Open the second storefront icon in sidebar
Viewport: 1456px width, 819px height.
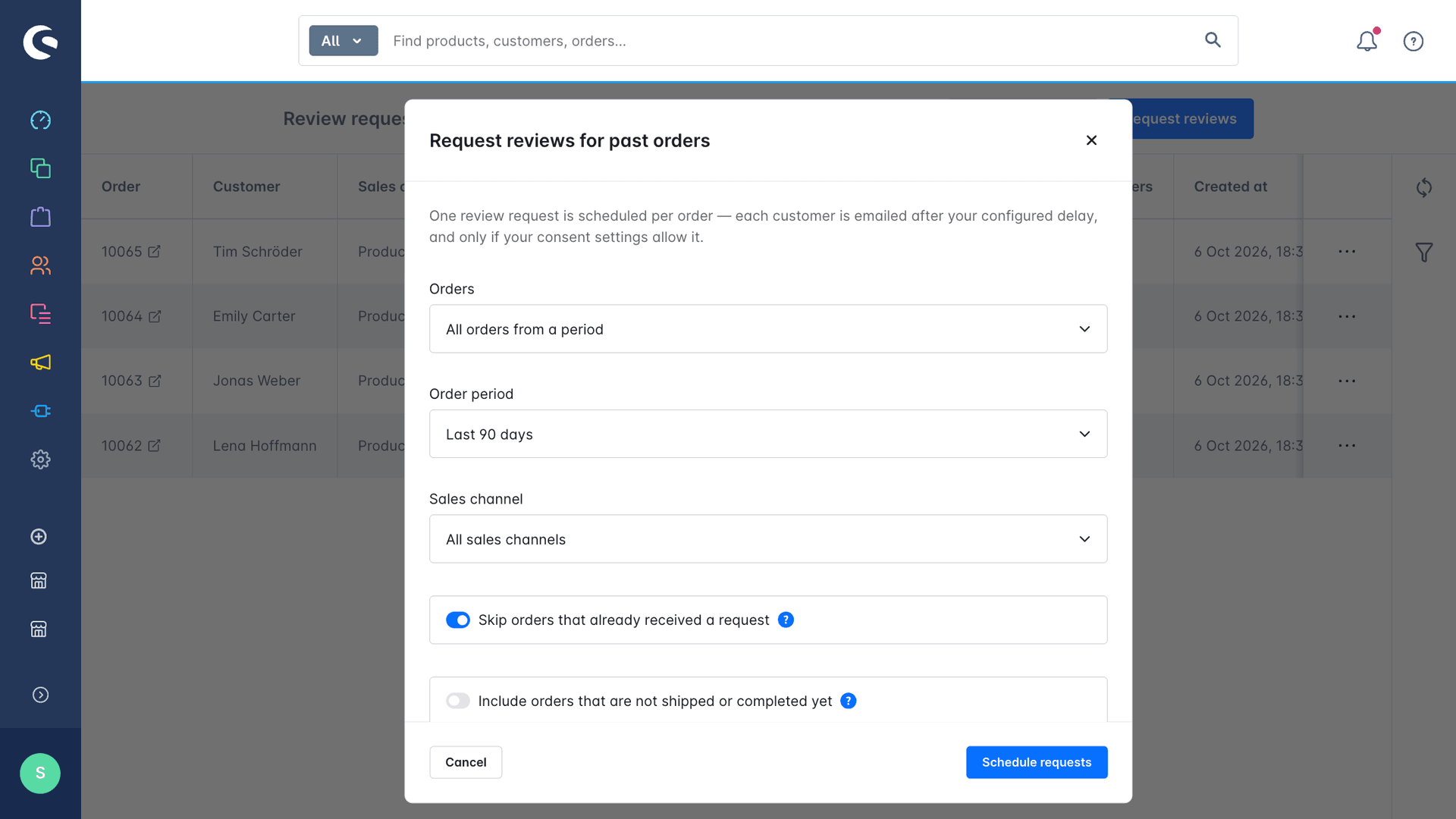tap(39, 629)
